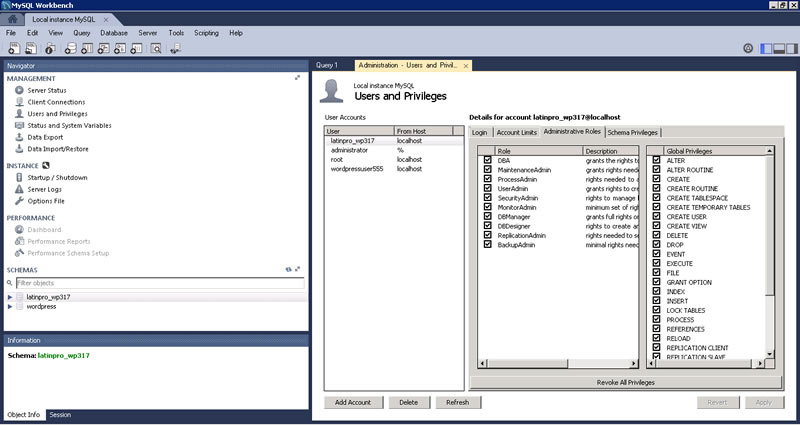Viewport: 800px width, 425px height.
Task: Create a new function toolbar icon
Action: 136,48
